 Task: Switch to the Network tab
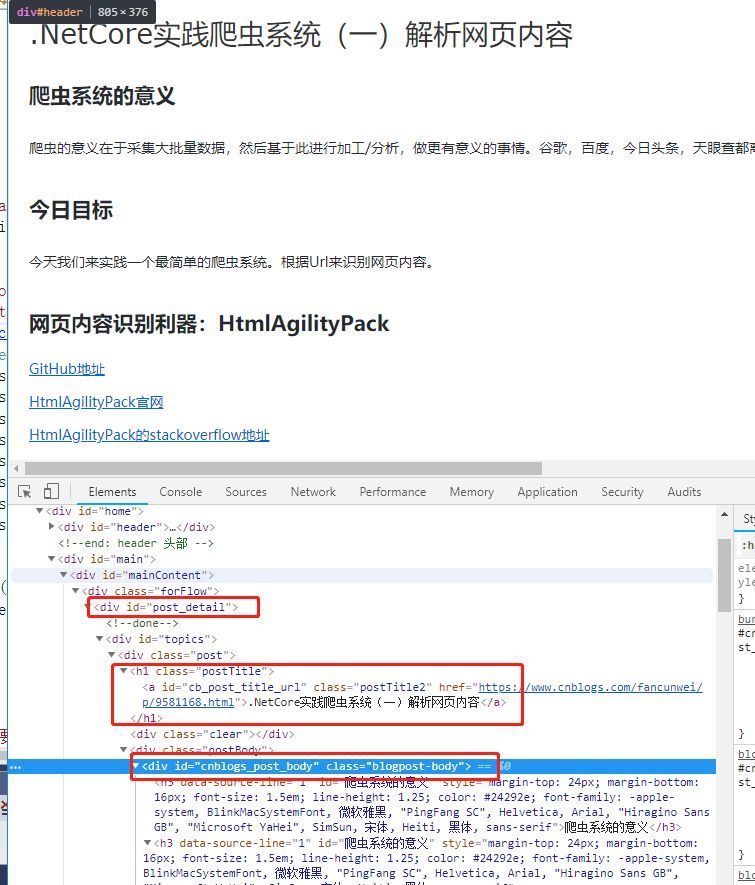point(313,492)
